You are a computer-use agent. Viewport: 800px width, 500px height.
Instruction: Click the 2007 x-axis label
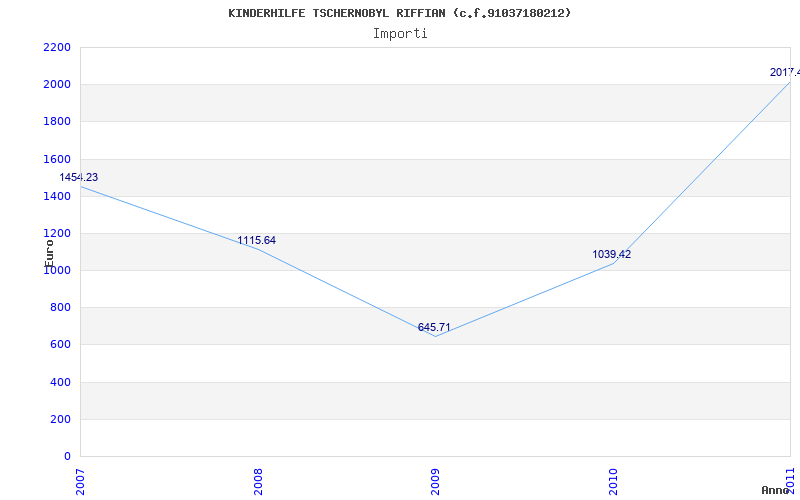point(80,482)
